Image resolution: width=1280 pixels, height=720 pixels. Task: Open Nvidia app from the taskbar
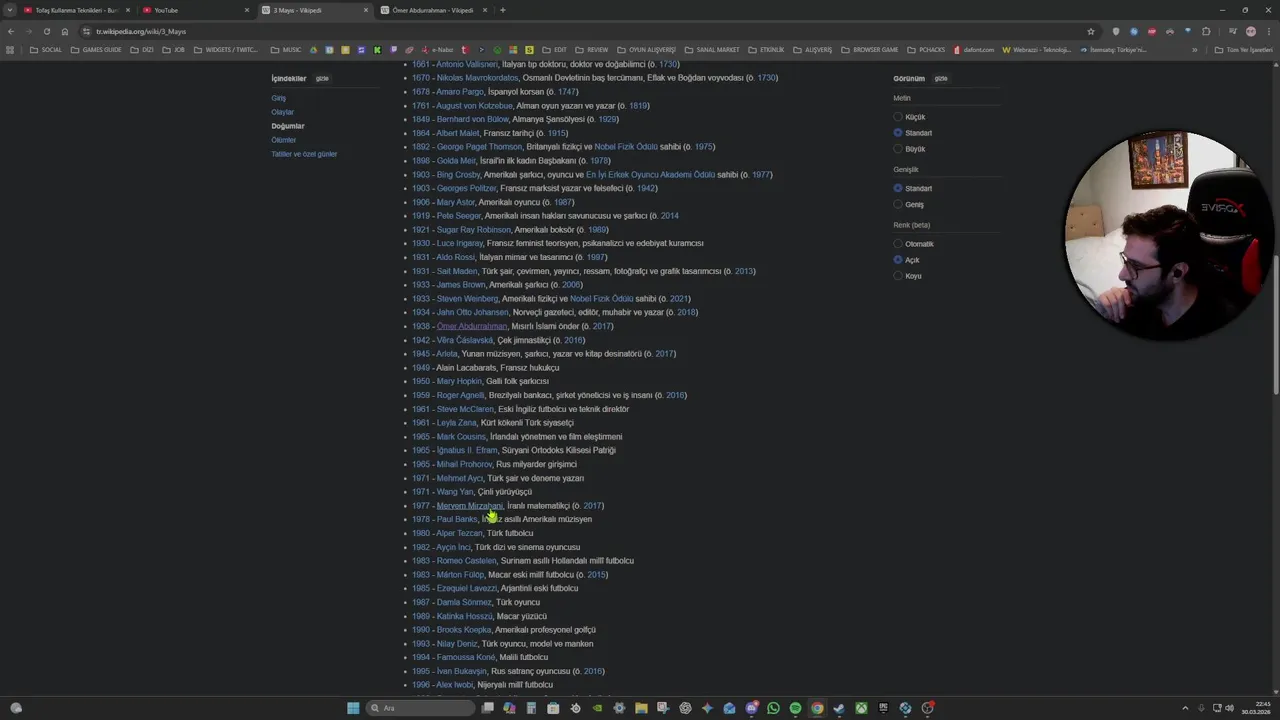[597, 708]
